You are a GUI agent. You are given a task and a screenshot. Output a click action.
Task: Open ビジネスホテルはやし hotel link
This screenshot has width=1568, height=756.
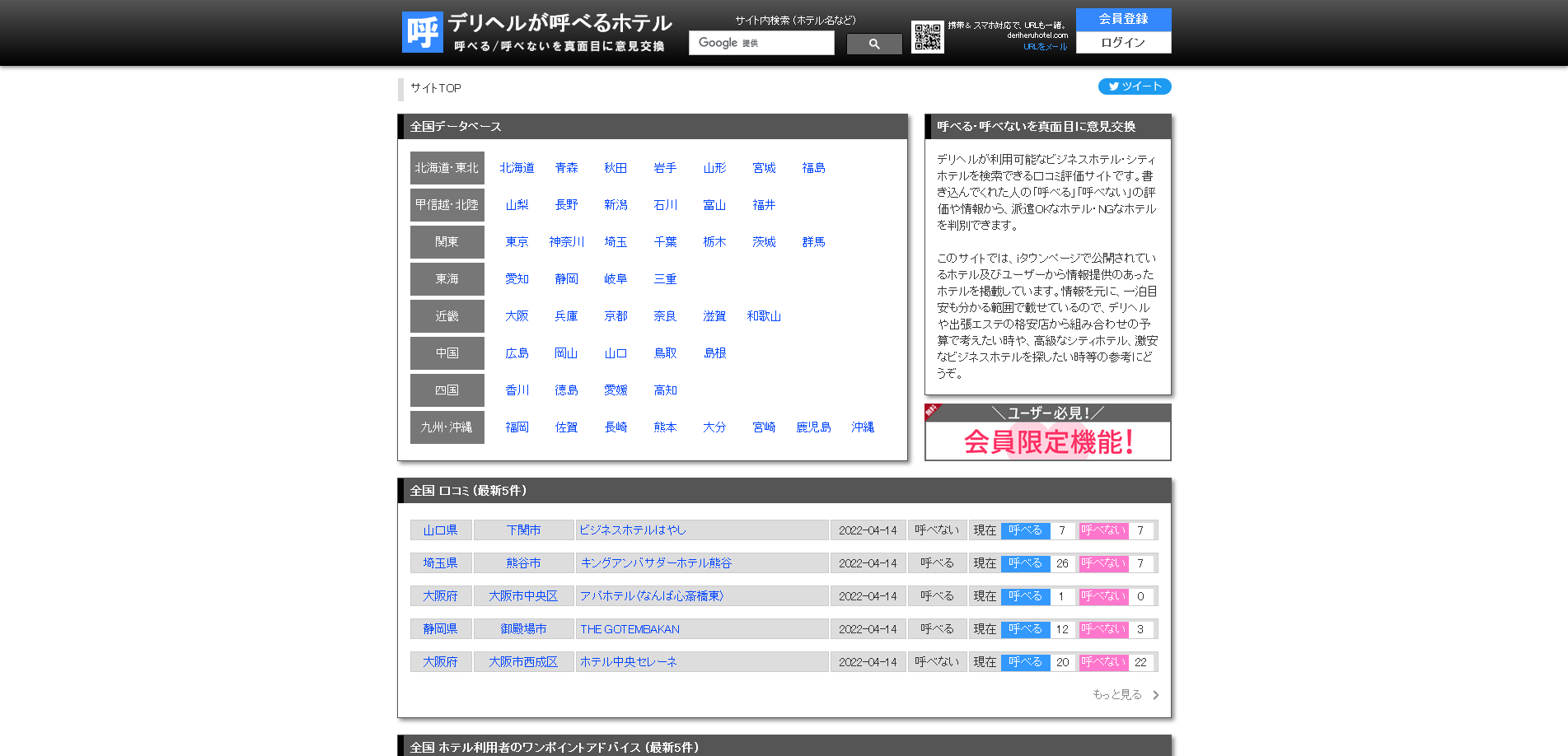click(x=632, y=530)
